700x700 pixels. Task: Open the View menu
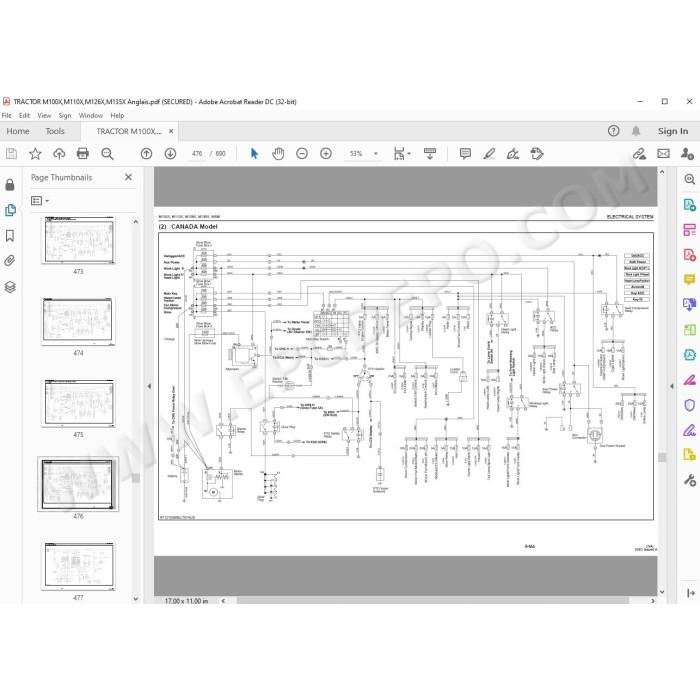44,116
